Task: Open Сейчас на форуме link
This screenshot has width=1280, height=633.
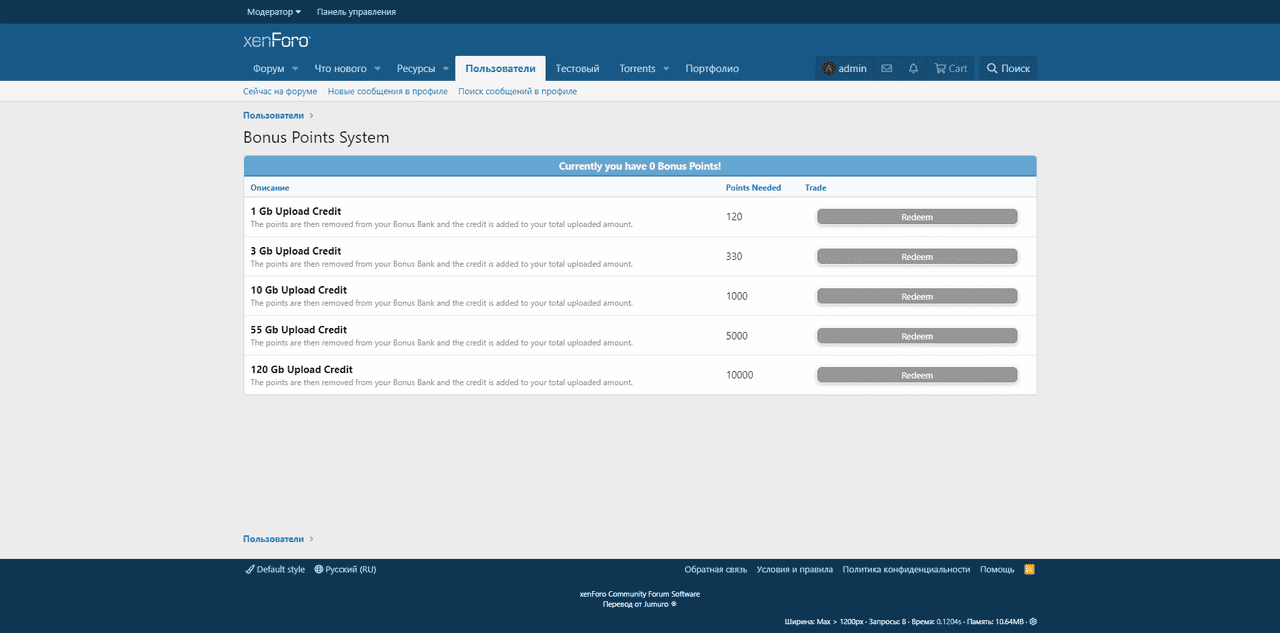Action: click(280, 91)
